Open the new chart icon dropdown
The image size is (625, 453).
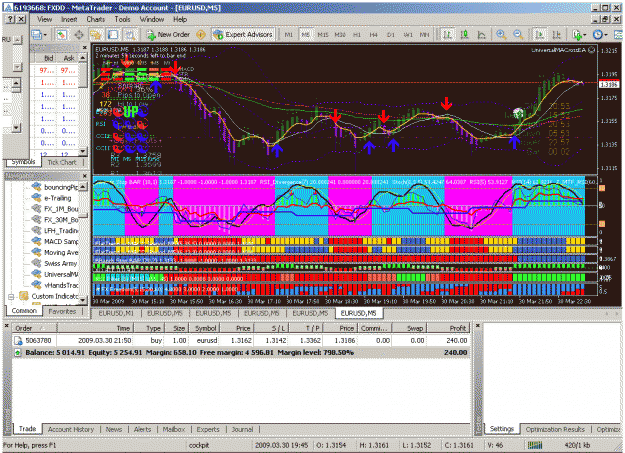coord(39,35)
